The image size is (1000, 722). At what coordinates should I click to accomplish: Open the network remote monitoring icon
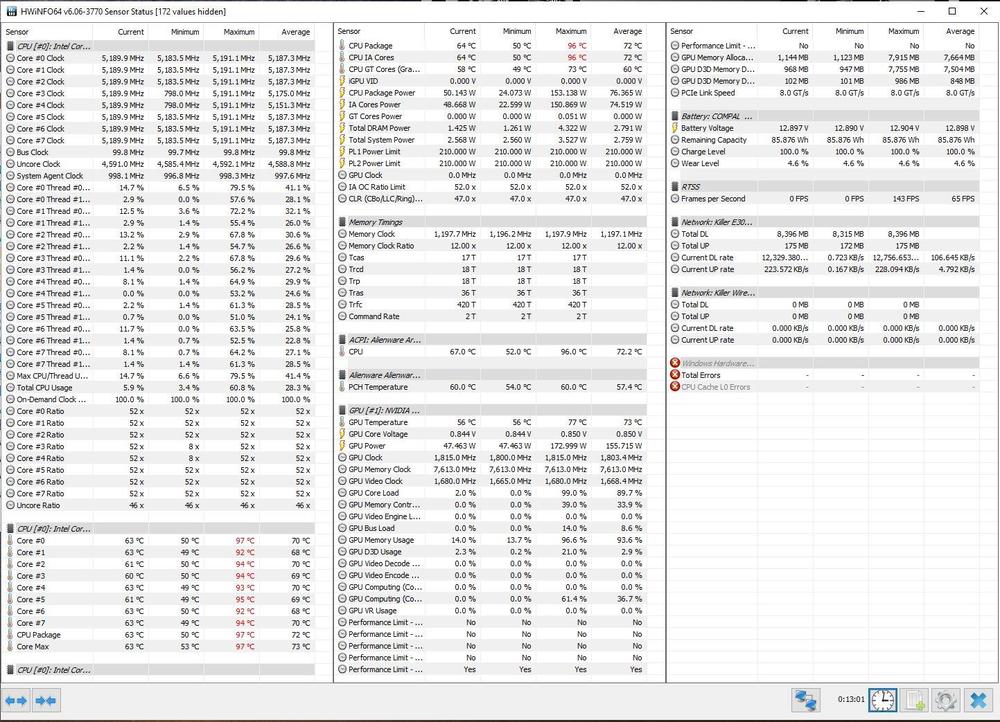pos(806,701)
